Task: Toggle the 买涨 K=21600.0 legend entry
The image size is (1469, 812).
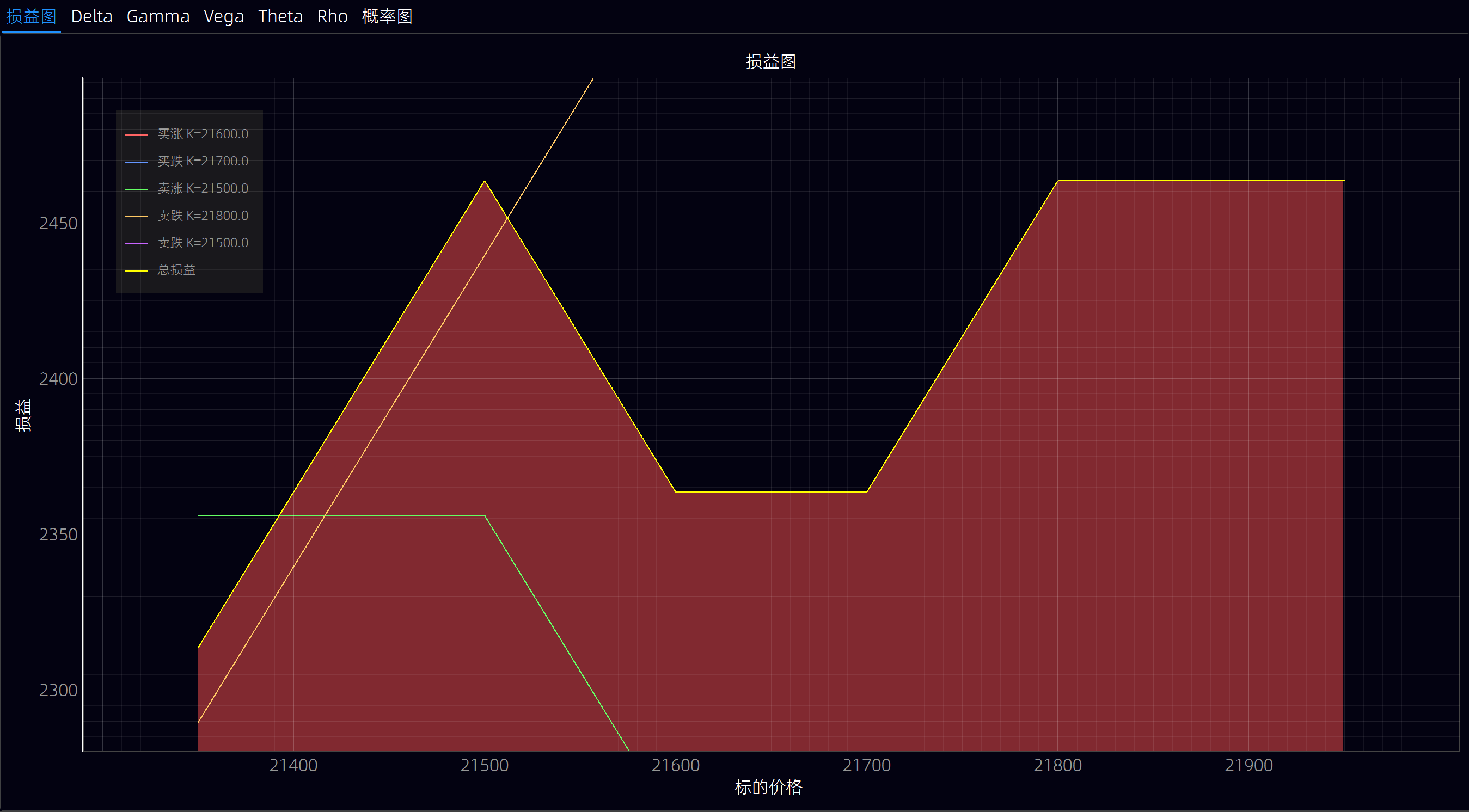Action: 203,134
